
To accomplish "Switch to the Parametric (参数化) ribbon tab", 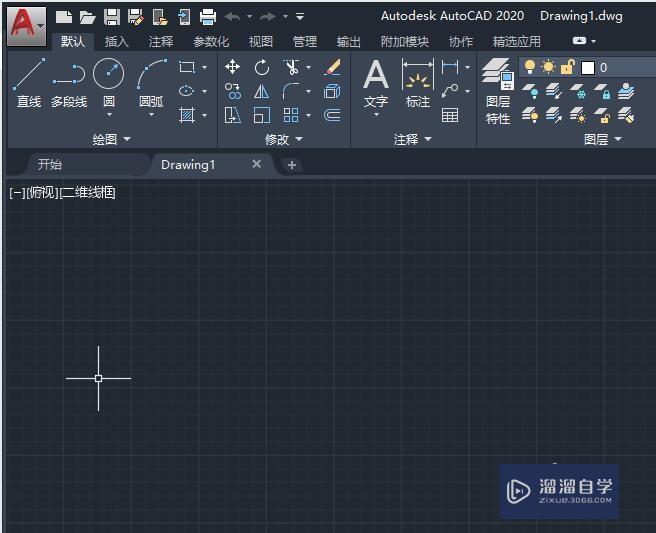I will tap(211, 41).
